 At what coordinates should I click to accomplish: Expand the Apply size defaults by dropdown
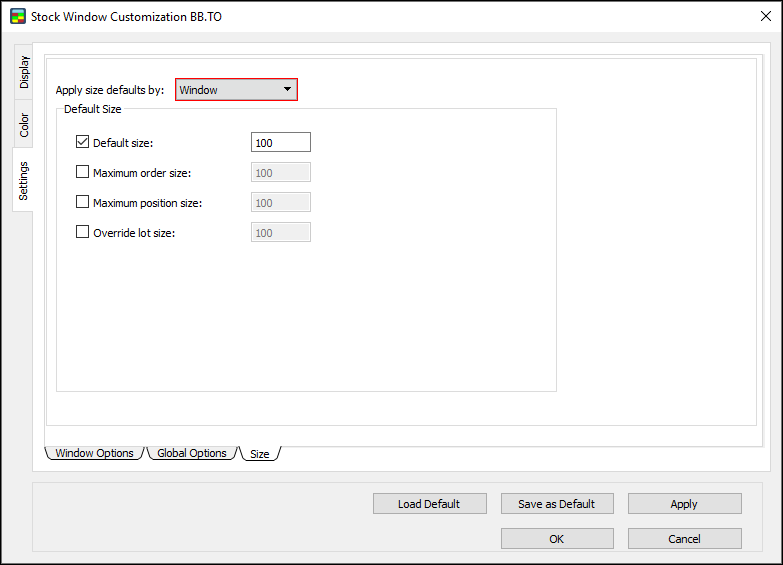(x=236, y=90)
